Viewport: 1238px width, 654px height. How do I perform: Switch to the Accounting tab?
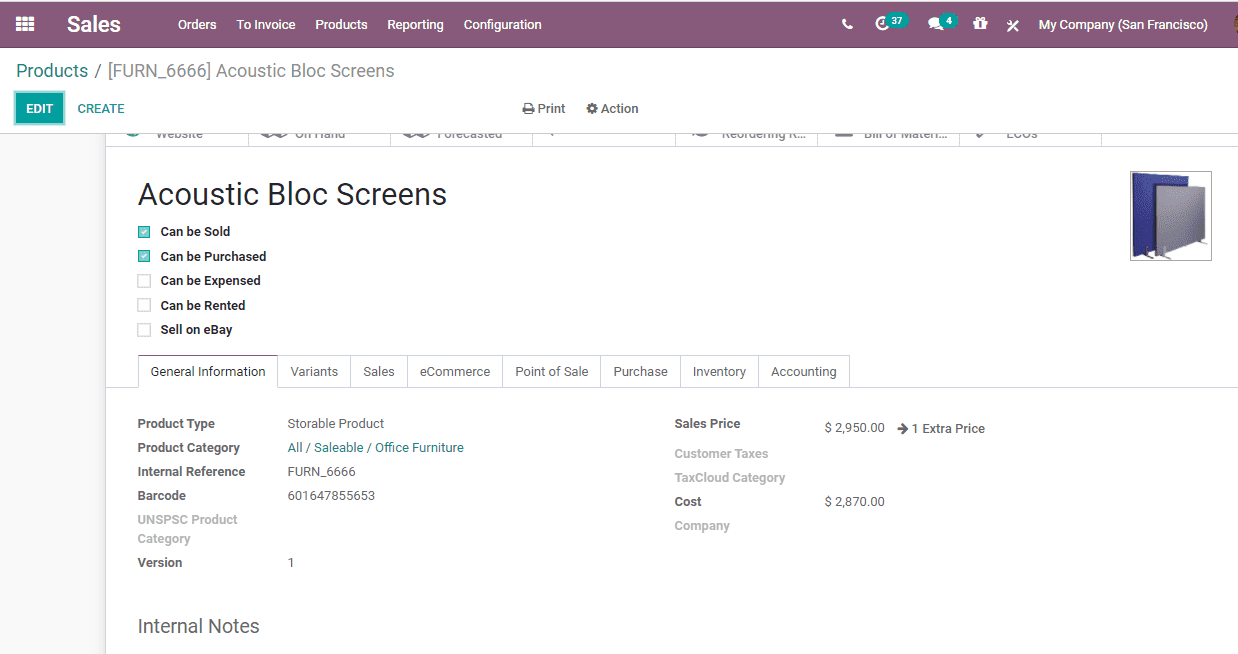point(804,371)
